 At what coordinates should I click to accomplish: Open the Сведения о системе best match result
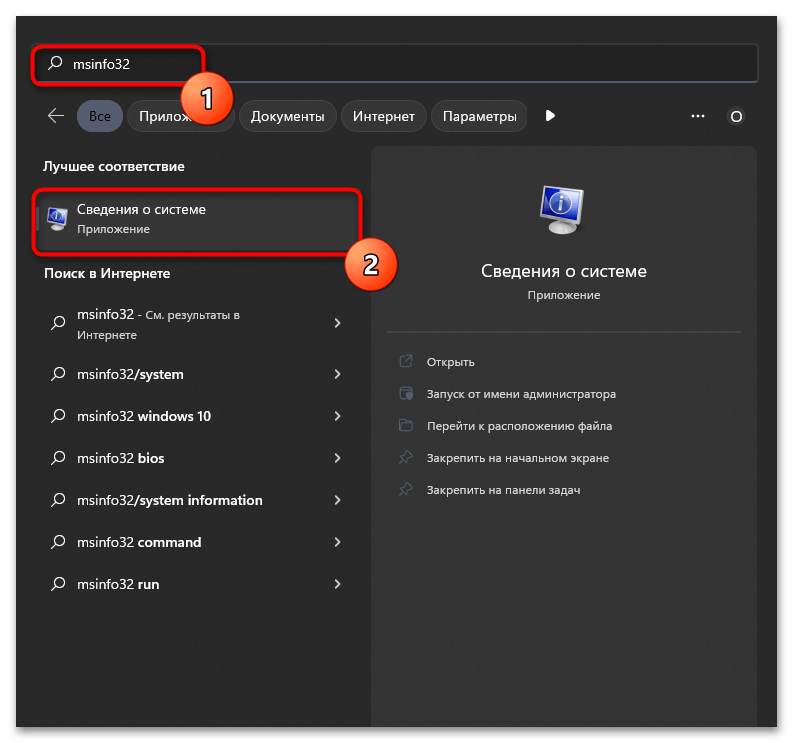point(197,221)
